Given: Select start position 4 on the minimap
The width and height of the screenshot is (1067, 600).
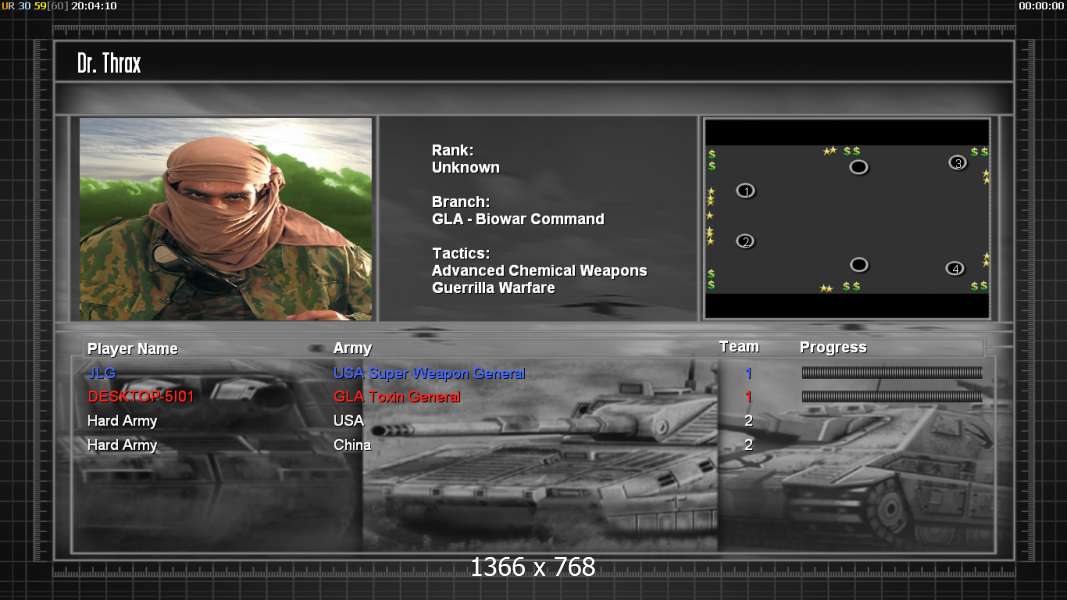Looking at the screenshot, I should pyautogui.click(x=955, y=268).
